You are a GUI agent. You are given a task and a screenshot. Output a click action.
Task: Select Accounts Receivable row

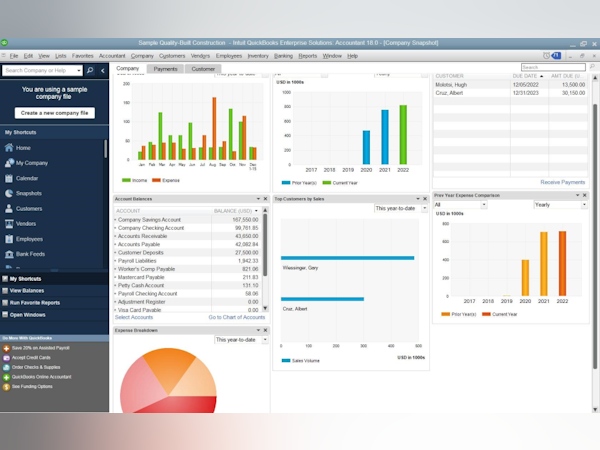[188, 236]
